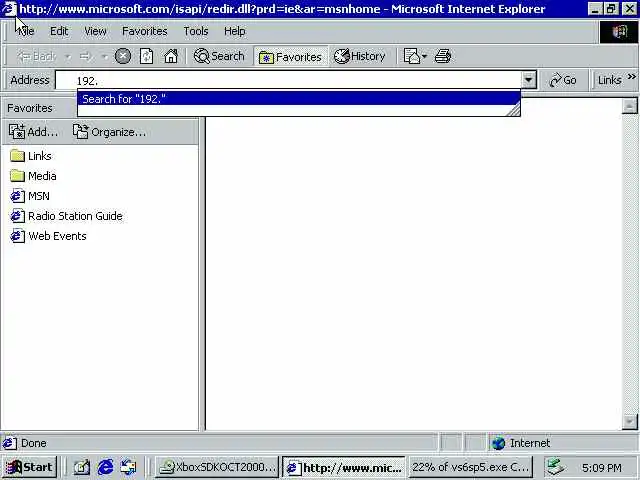Image resolution: width=640 pixels, height=480 pixels.
Task: Open the Tools menu
Action: point(196,31)
